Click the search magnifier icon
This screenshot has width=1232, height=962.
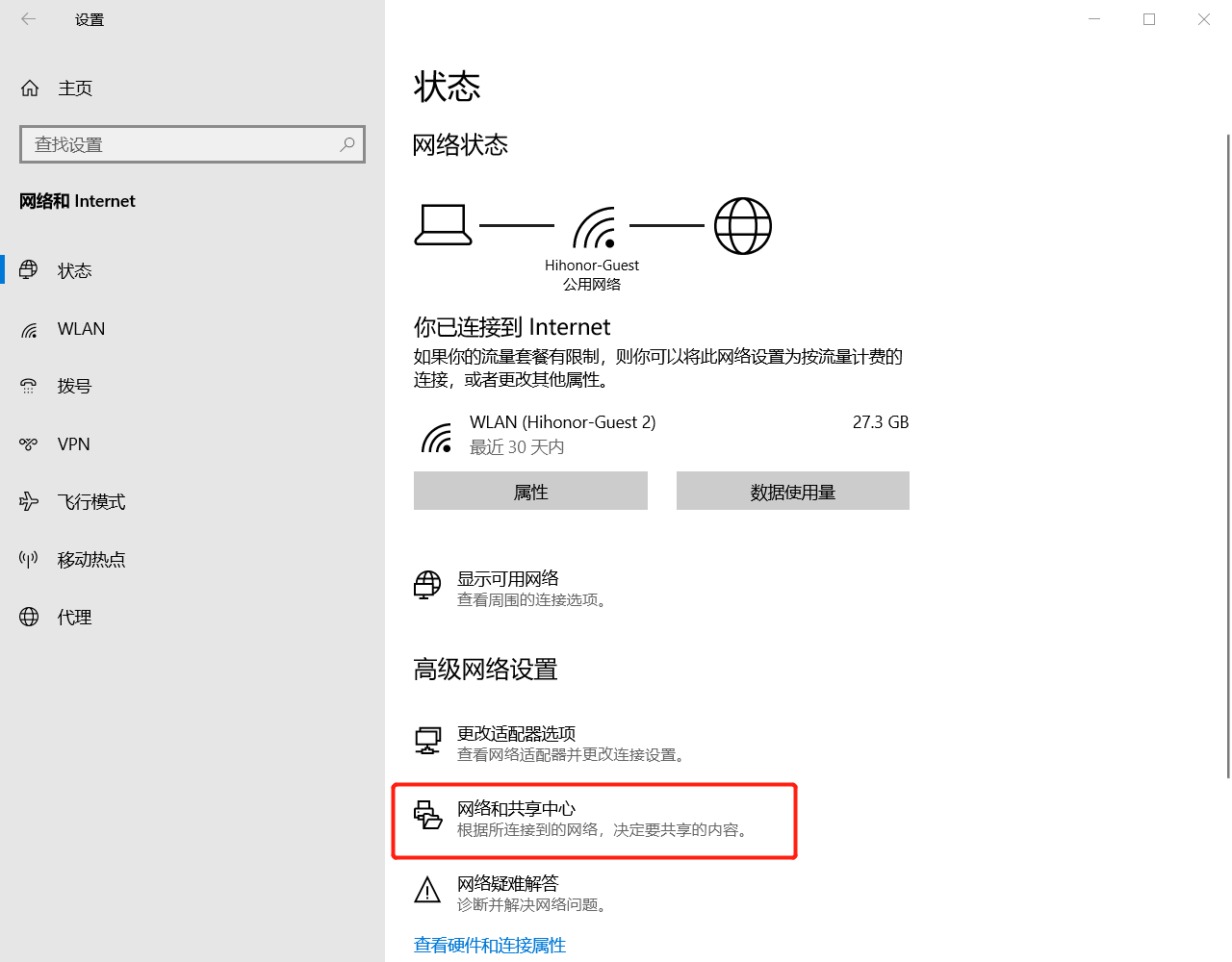[x=347, y=144]
